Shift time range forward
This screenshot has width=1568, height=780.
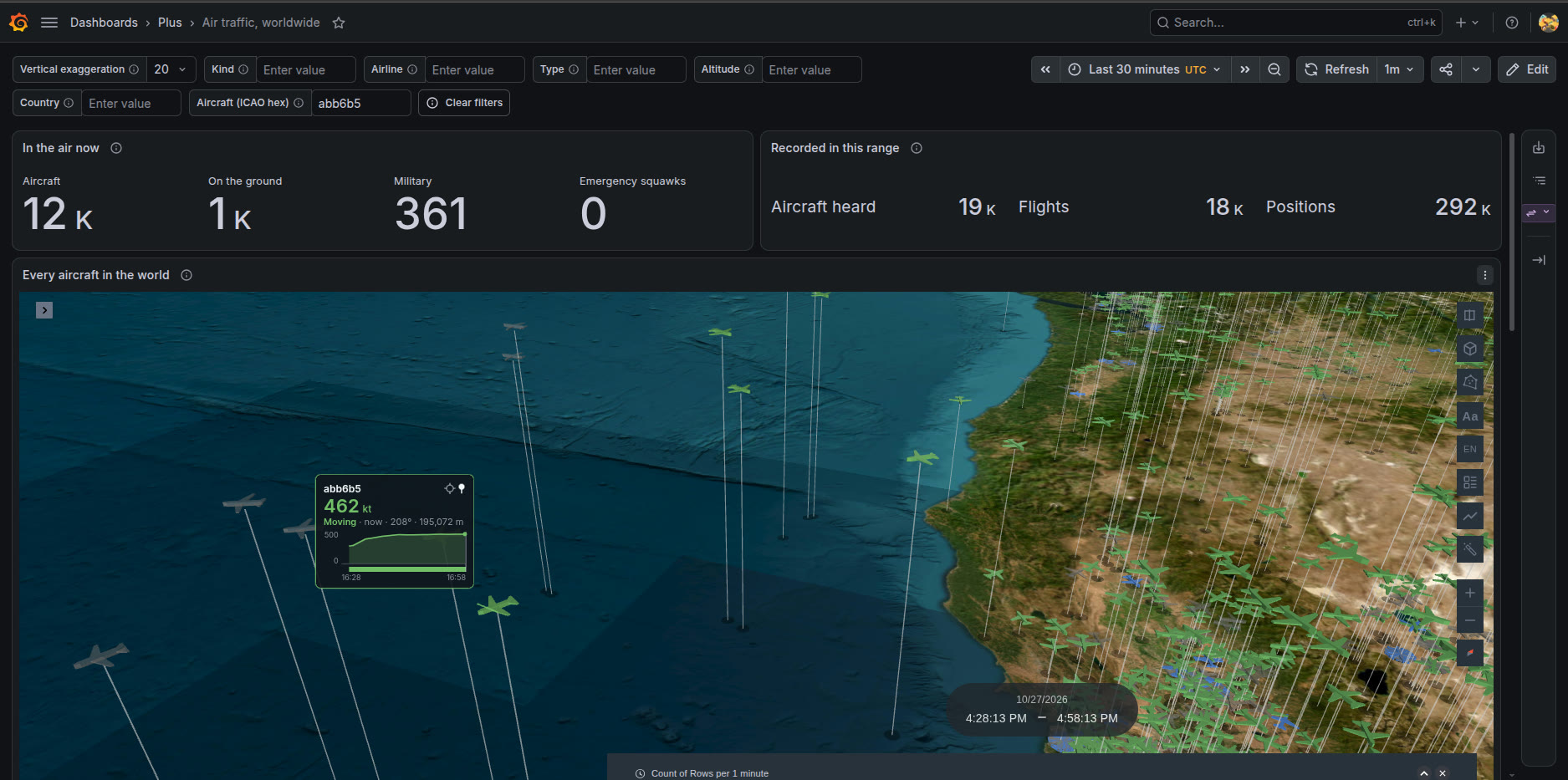click(1245, 69)
